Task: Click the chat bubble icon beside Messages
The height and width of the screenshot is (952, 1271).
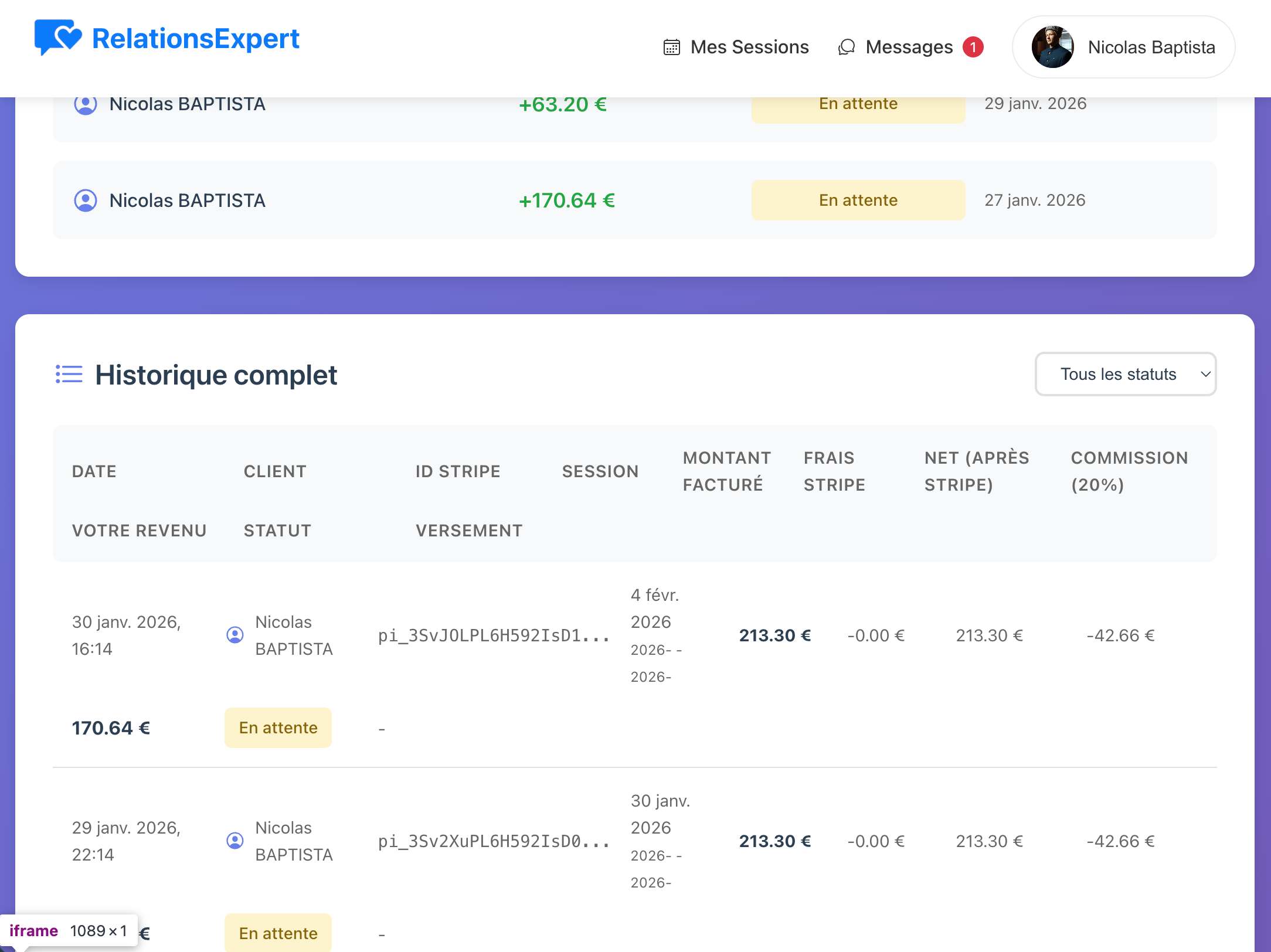Action: [847, 47]
